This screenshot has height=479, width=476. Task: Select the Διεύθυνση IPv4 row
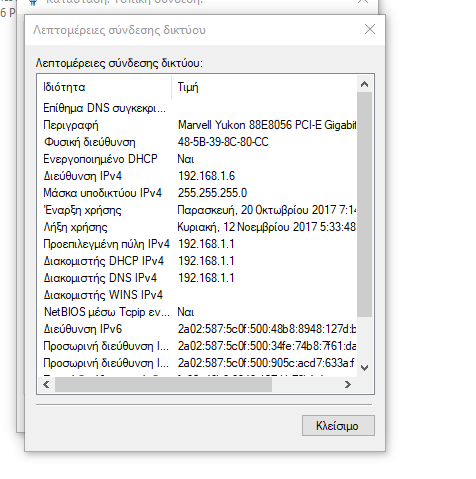(197, 176)
